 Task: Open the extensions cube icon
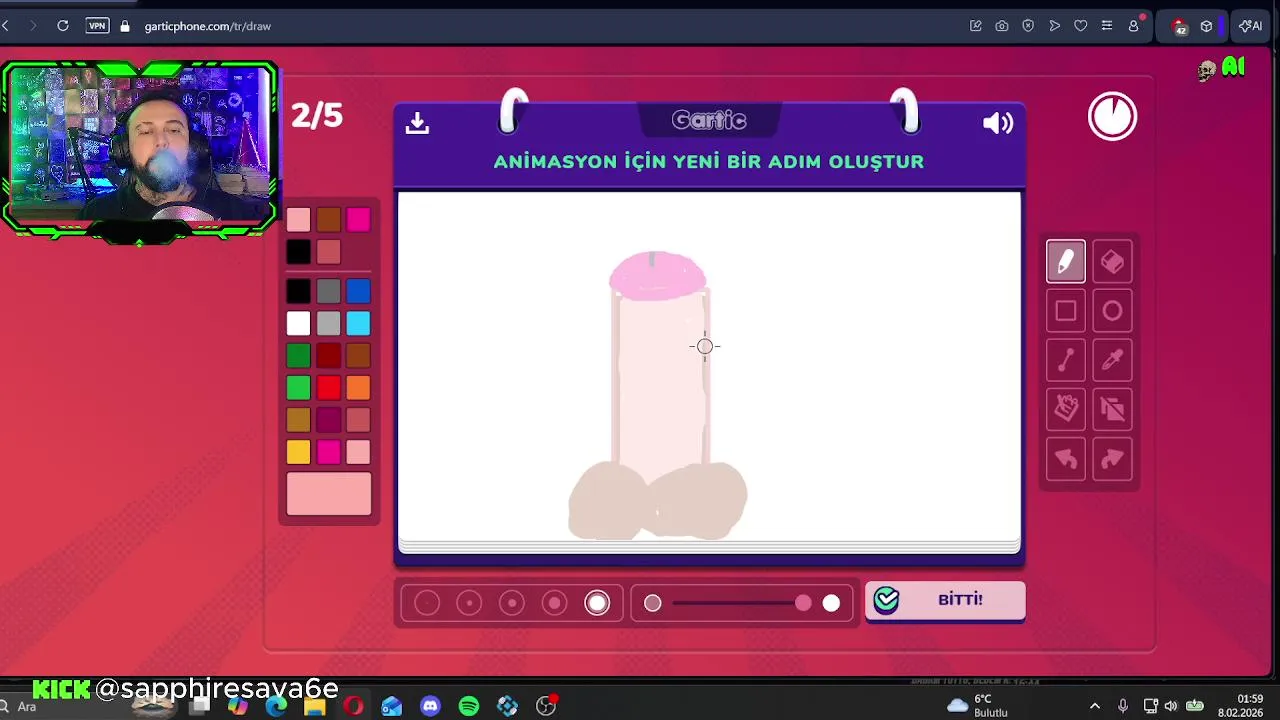1207,26
